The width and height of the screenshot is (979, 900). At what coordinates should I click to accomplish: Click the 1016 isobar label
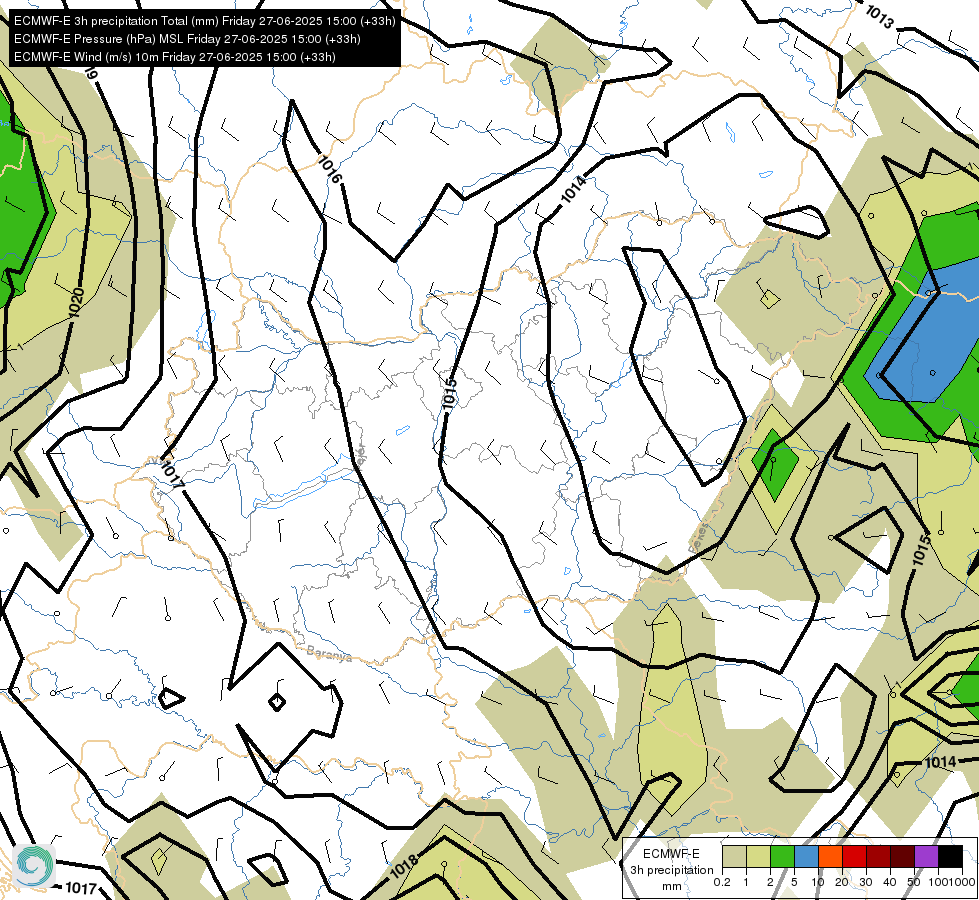click(x=330, y=169)
